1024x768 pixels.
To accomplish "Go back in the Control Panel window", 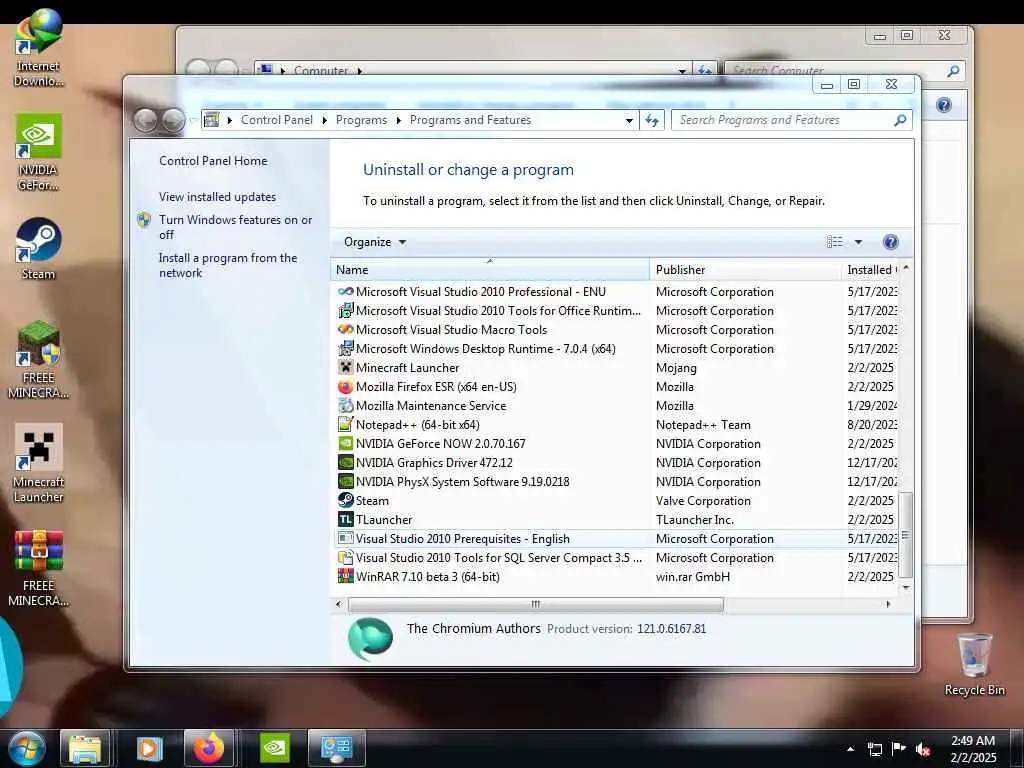I will click(146, 120).
